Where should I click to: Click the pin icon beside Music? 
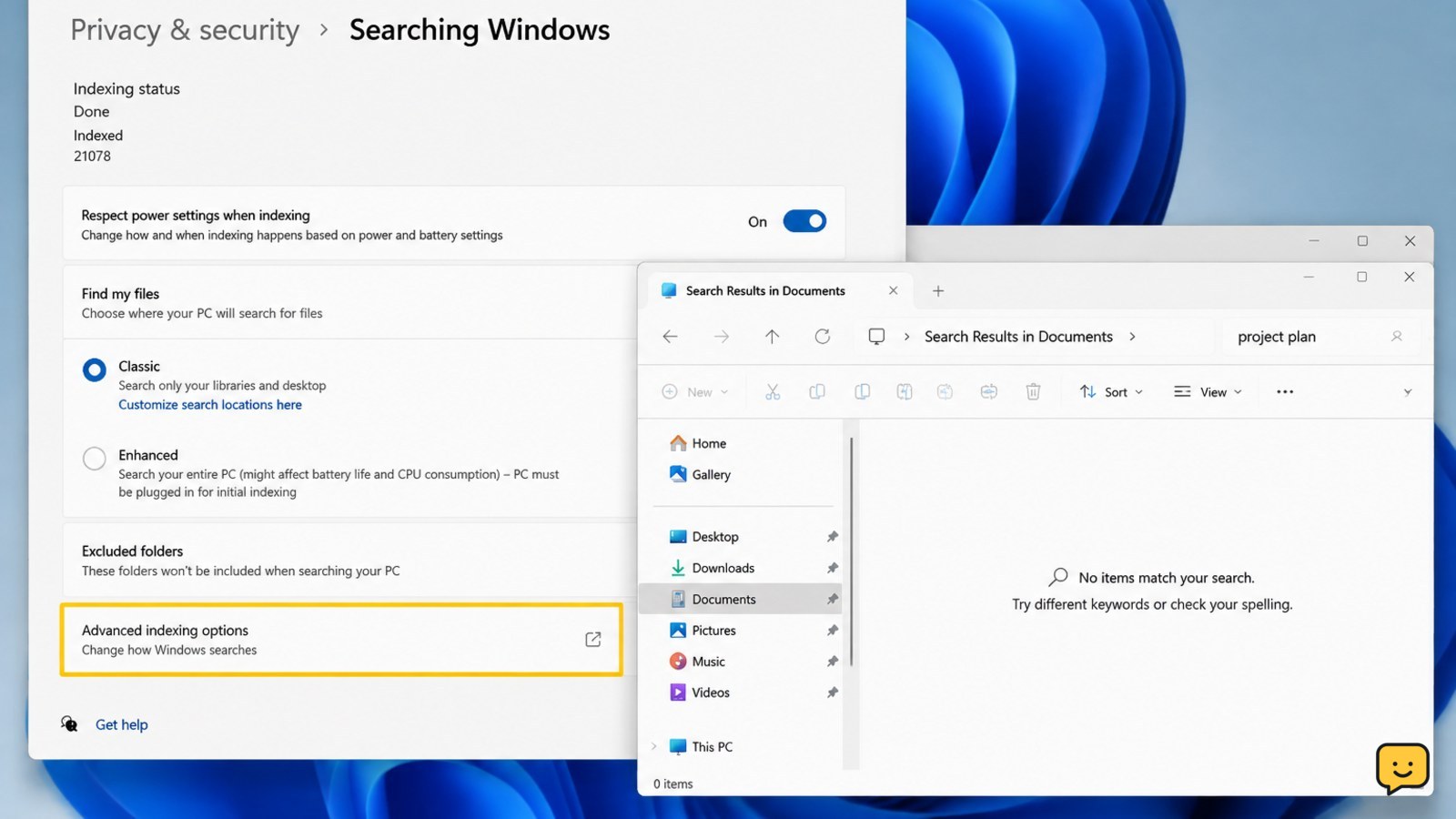click(832, 662)
